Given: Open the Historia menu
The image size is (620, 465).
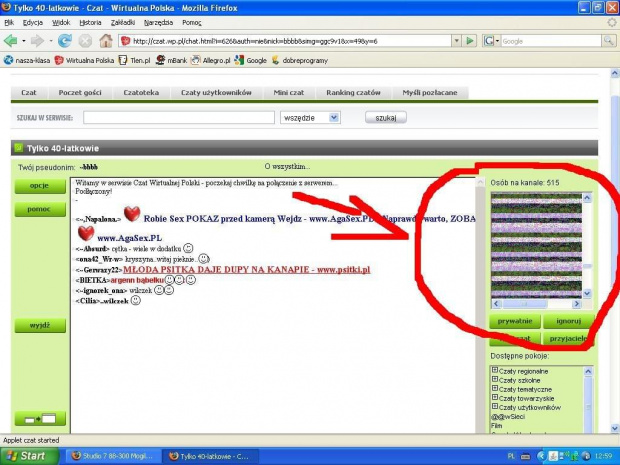Looking at the screenshot, I should point(90,23).
